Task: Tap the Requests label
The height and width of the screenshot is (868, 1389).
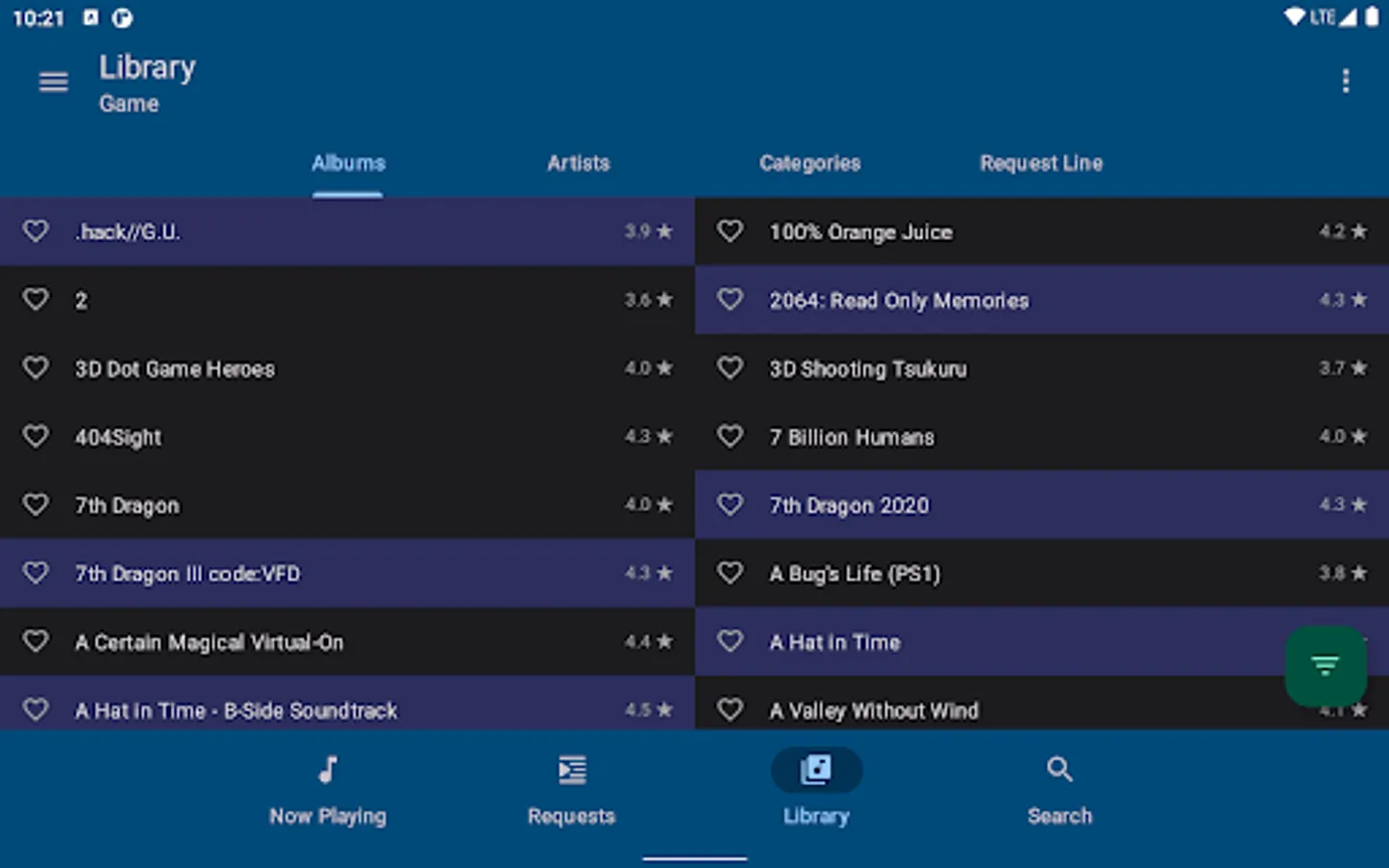Action: point(572,817)
